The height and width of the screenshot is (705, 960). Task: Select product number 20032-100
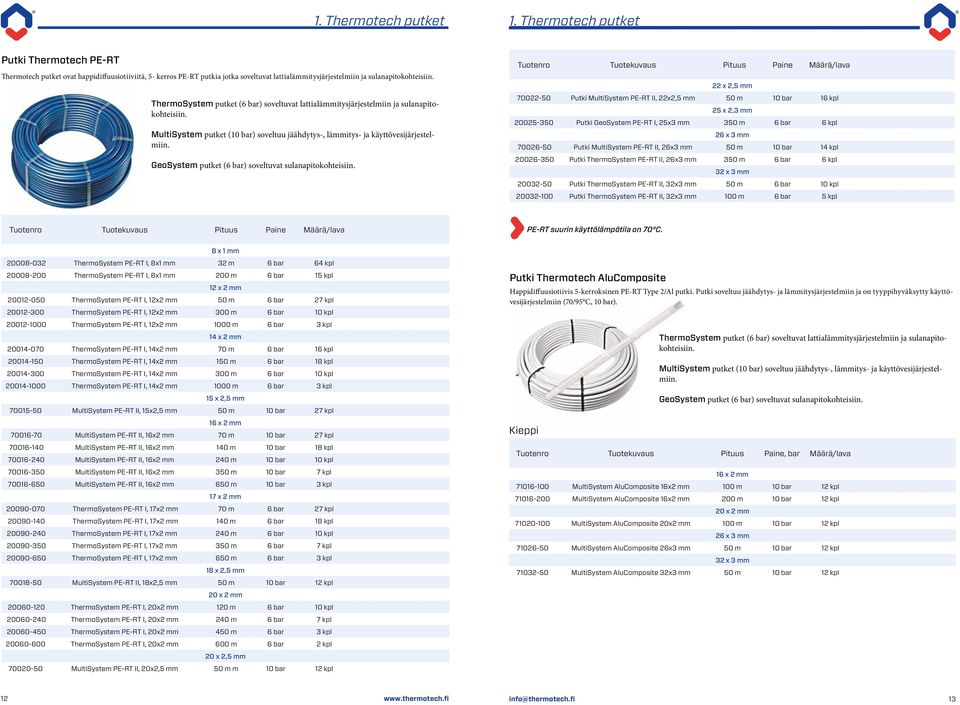click(x=534, y=196)
